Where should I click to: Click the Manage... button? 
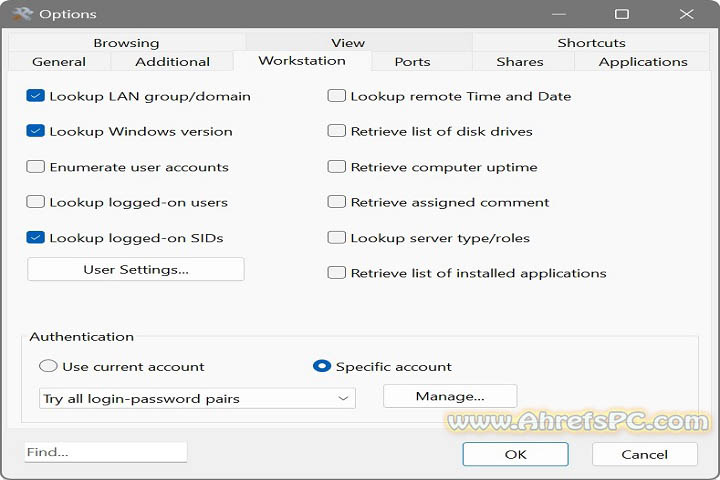(450, 396)
